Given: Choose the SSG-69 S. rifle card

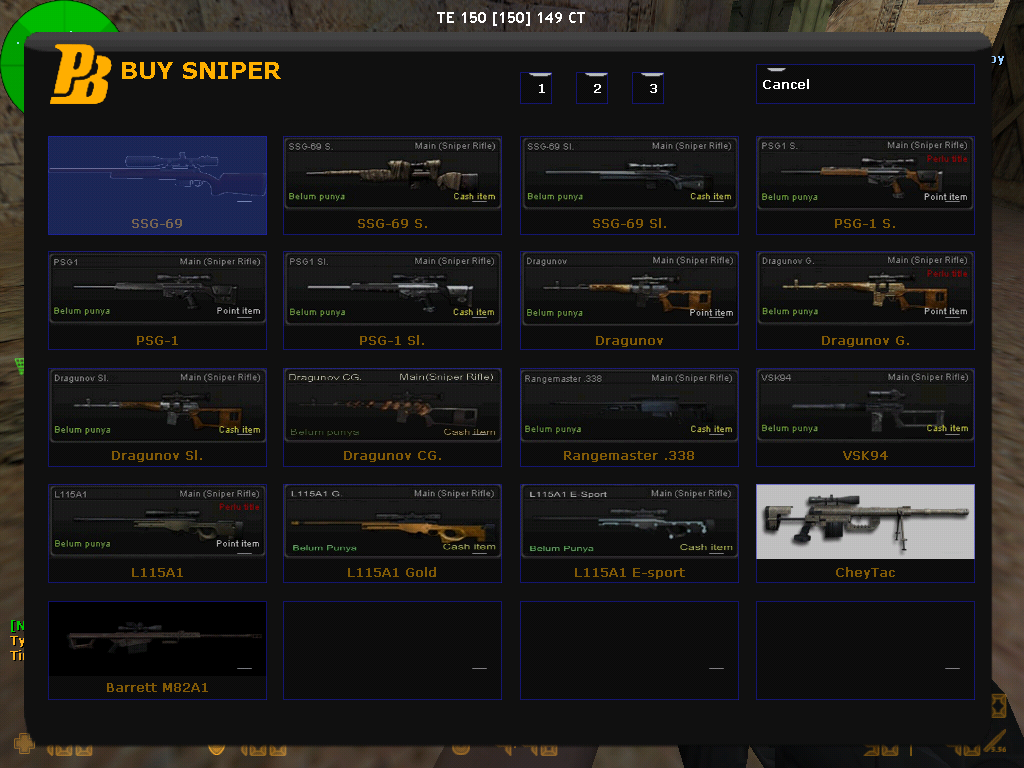Looking at the screenshot, I should tap(392, 185).
